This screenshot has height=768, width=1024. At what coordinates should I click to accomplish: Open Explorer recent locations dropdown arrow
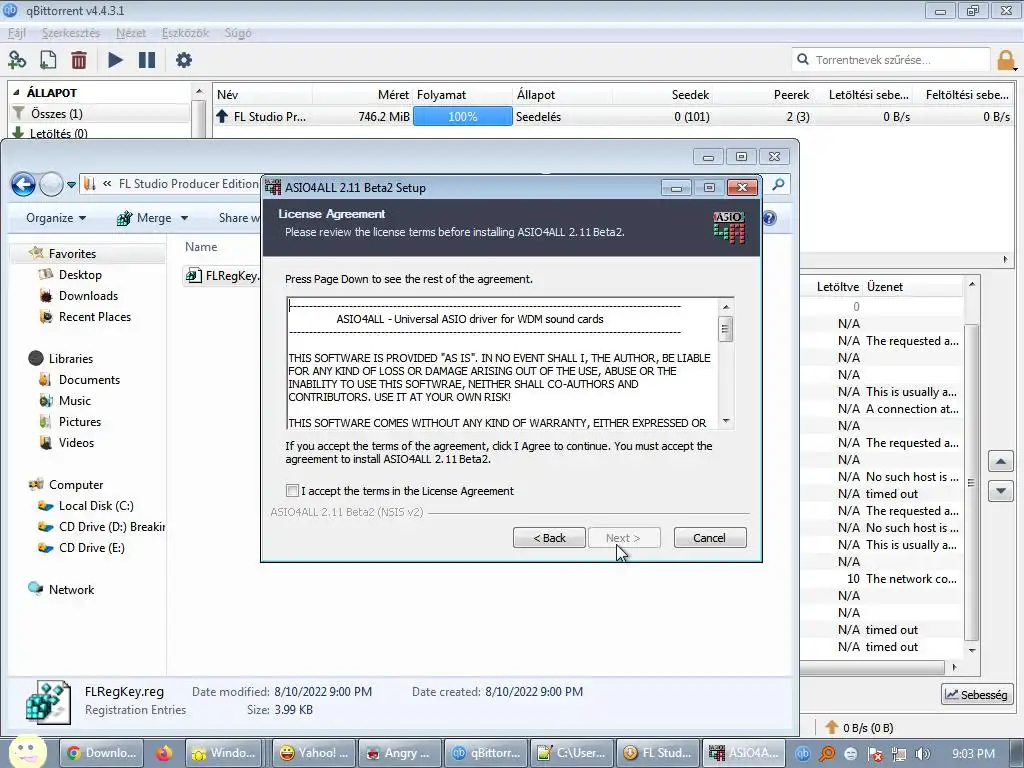tap(71, 185)
